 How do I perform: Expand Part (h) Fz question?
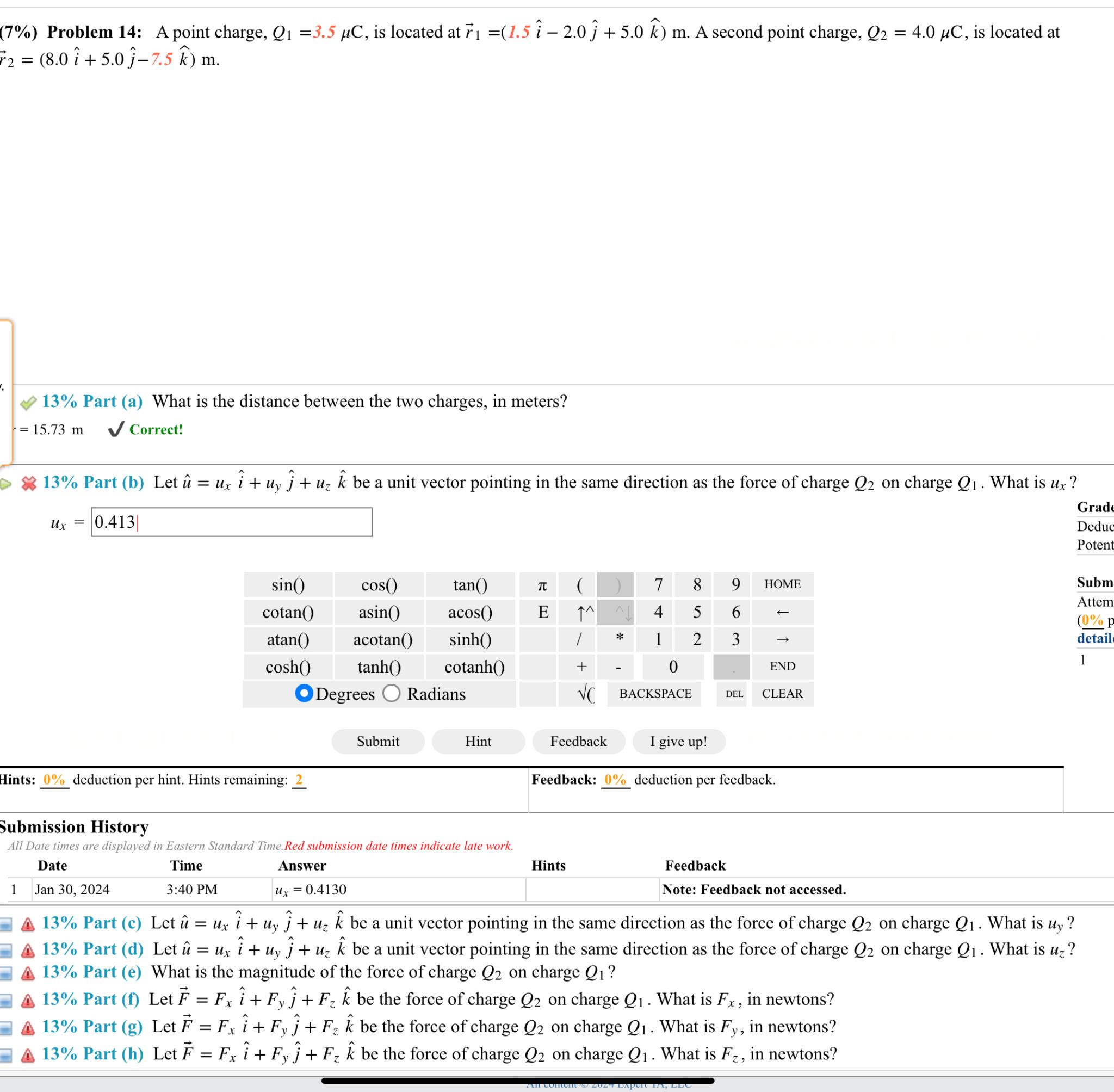(x=92, y=1054)
